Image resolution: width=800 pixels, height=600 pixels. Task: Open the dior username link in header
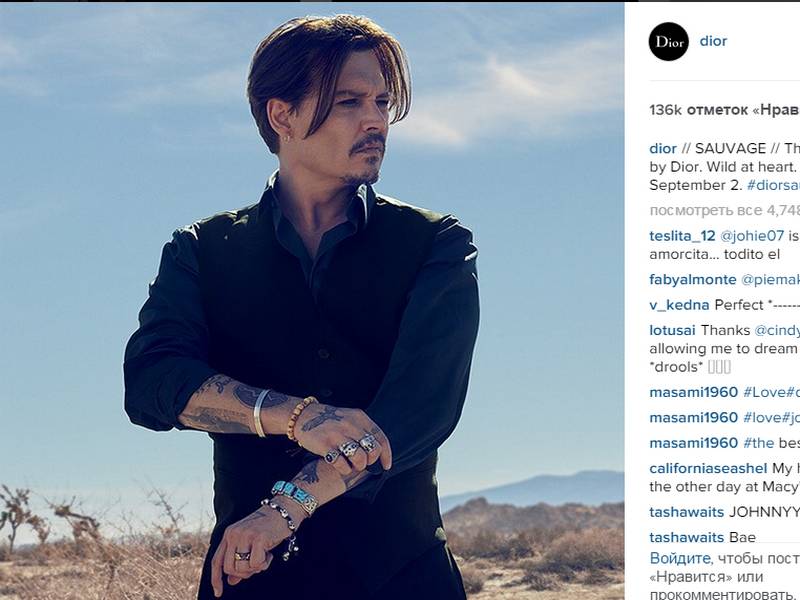point(713,41)
